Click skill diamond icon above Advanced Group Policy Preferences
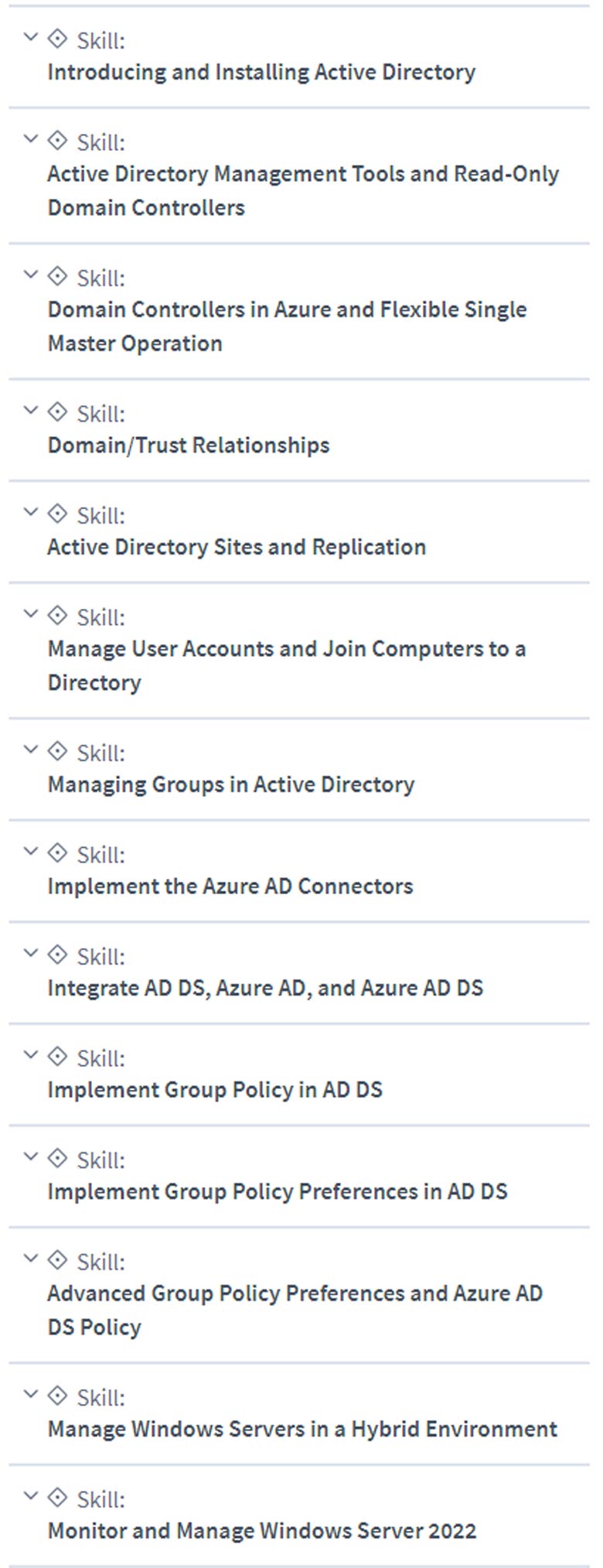 (57, 1259)
